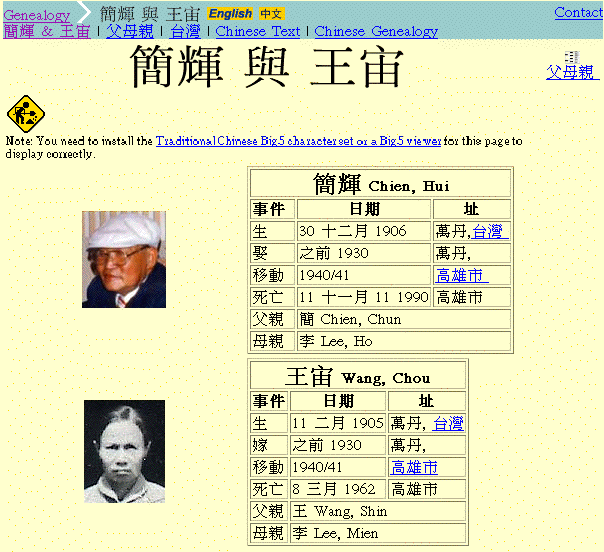Click the large 簡輝 與 王宙 page heading

(x=266, y=68)
